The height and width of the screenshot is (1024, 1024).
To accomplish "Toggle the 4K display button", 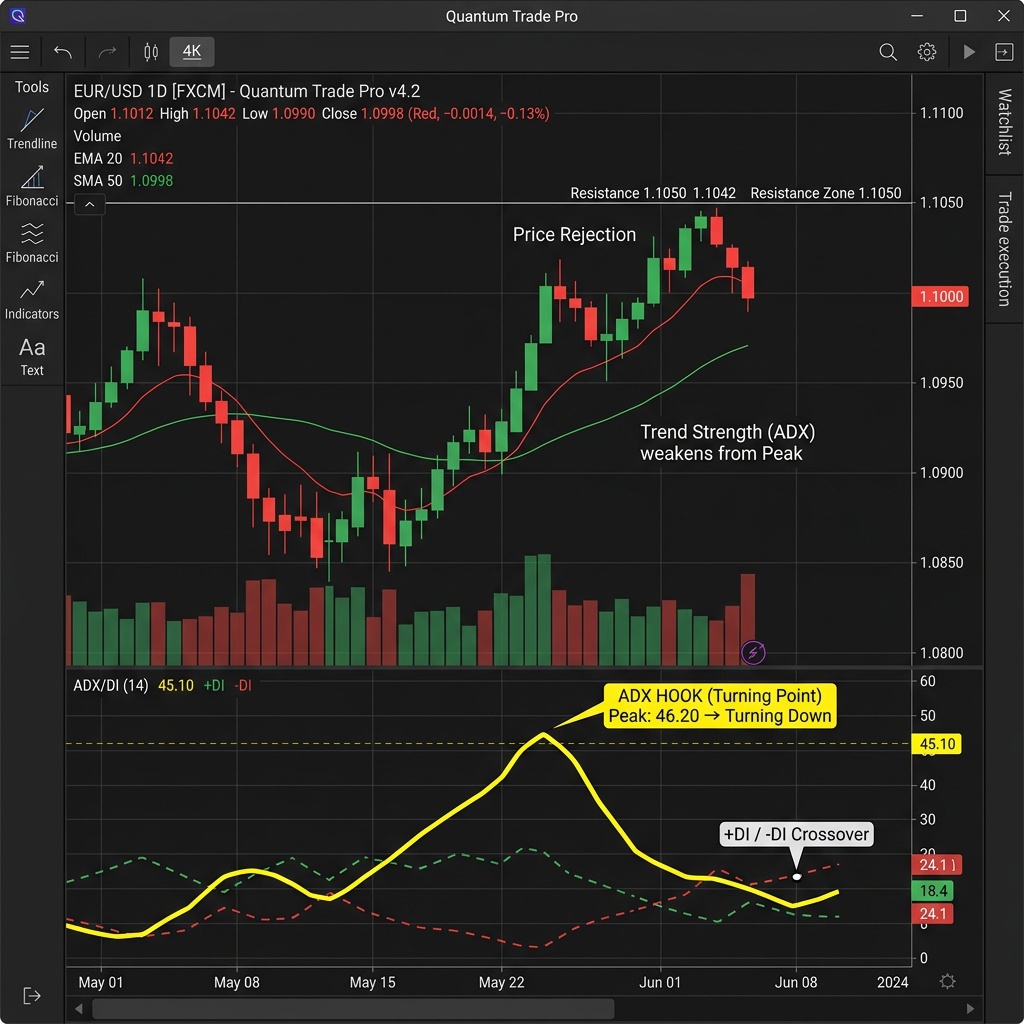I will click(x=192, y=52).
